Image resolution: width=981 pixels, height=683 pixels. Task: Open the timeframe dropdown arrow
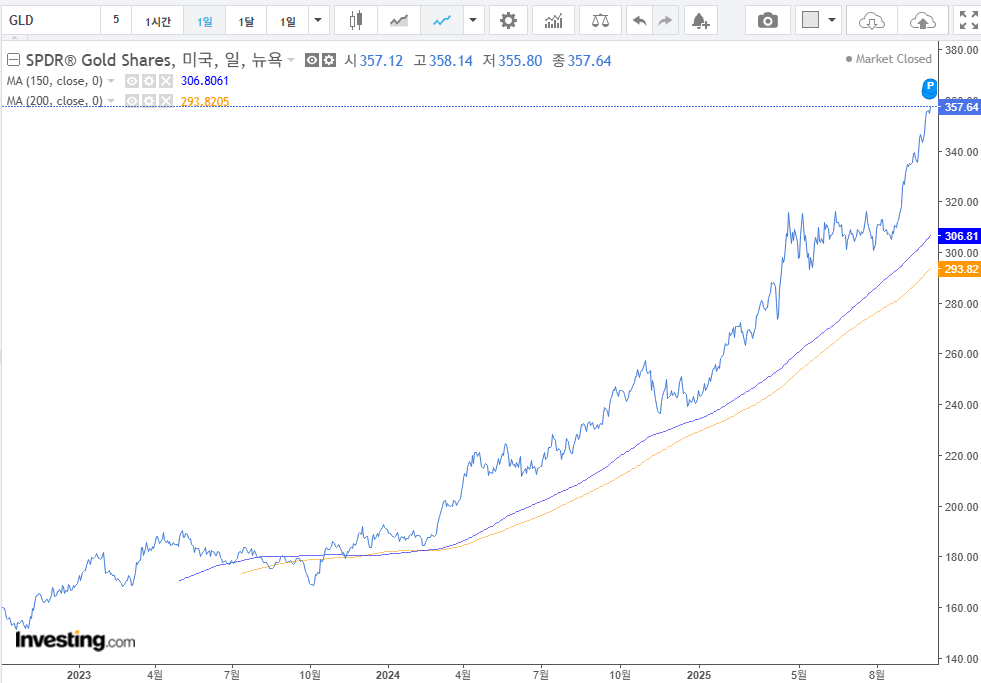point(318,21)
